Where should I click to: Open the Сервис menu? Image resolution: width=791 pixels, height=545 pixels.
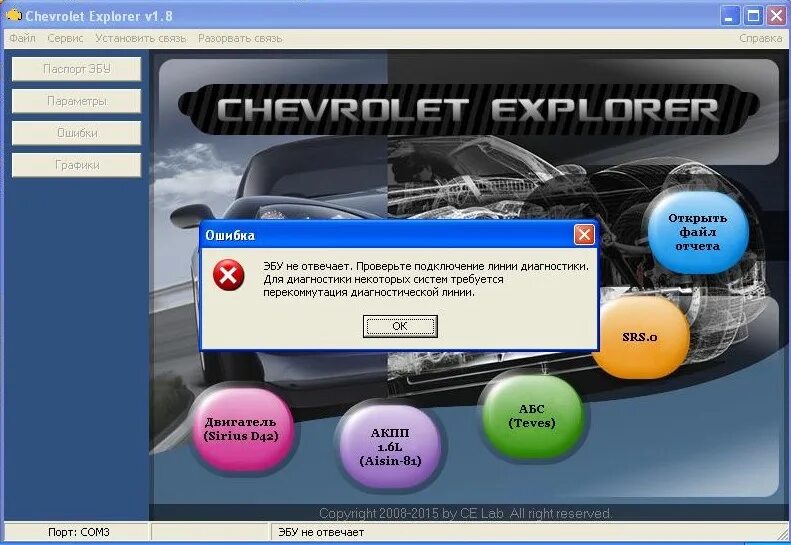pyautogui.click(x=66, y=38)
